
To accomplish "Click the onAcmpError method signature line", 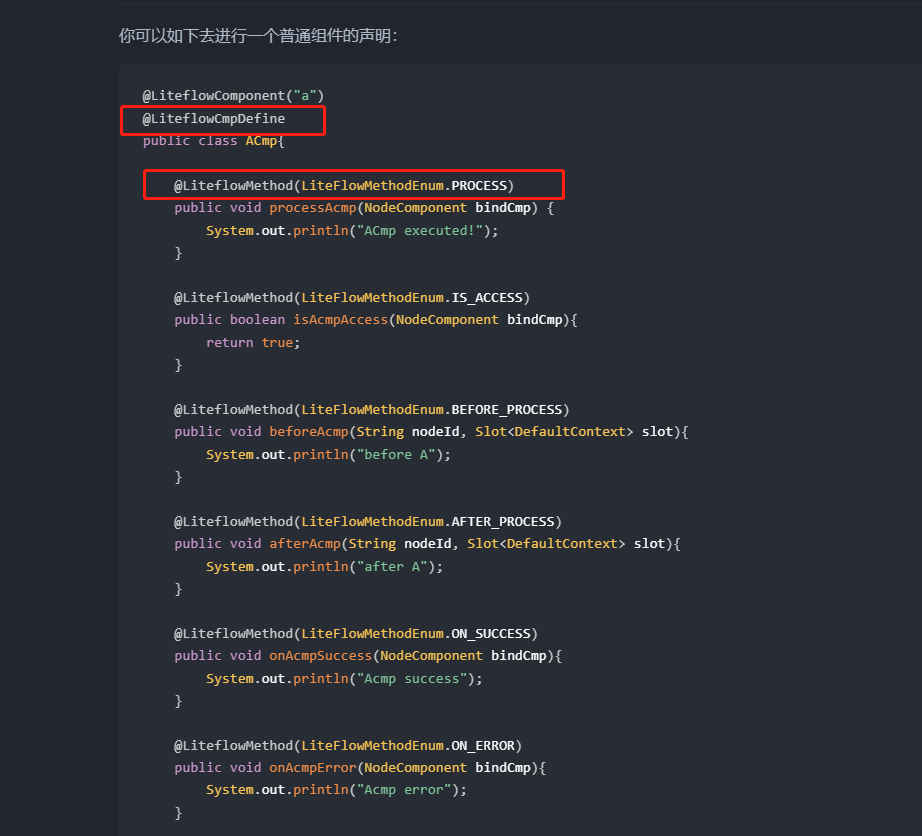I will tap(360, 768).
